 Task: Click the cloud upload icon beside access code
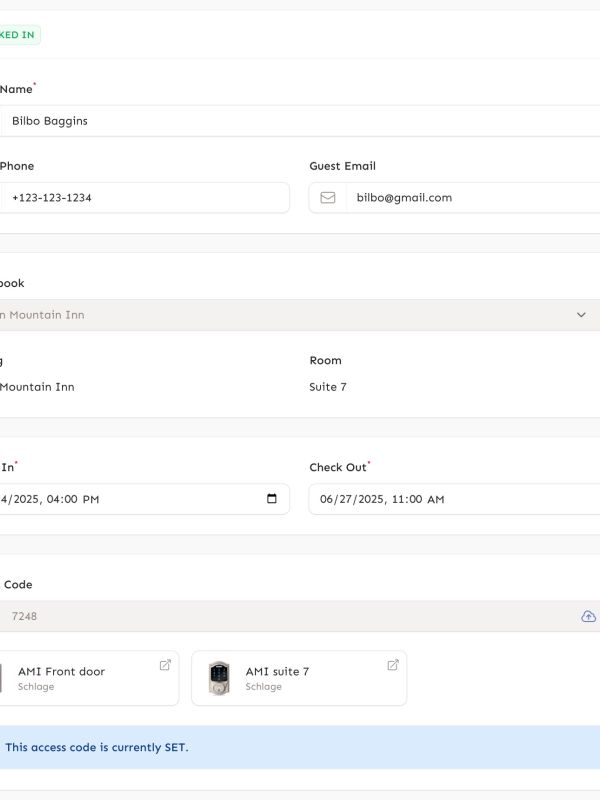click(588, 616)
